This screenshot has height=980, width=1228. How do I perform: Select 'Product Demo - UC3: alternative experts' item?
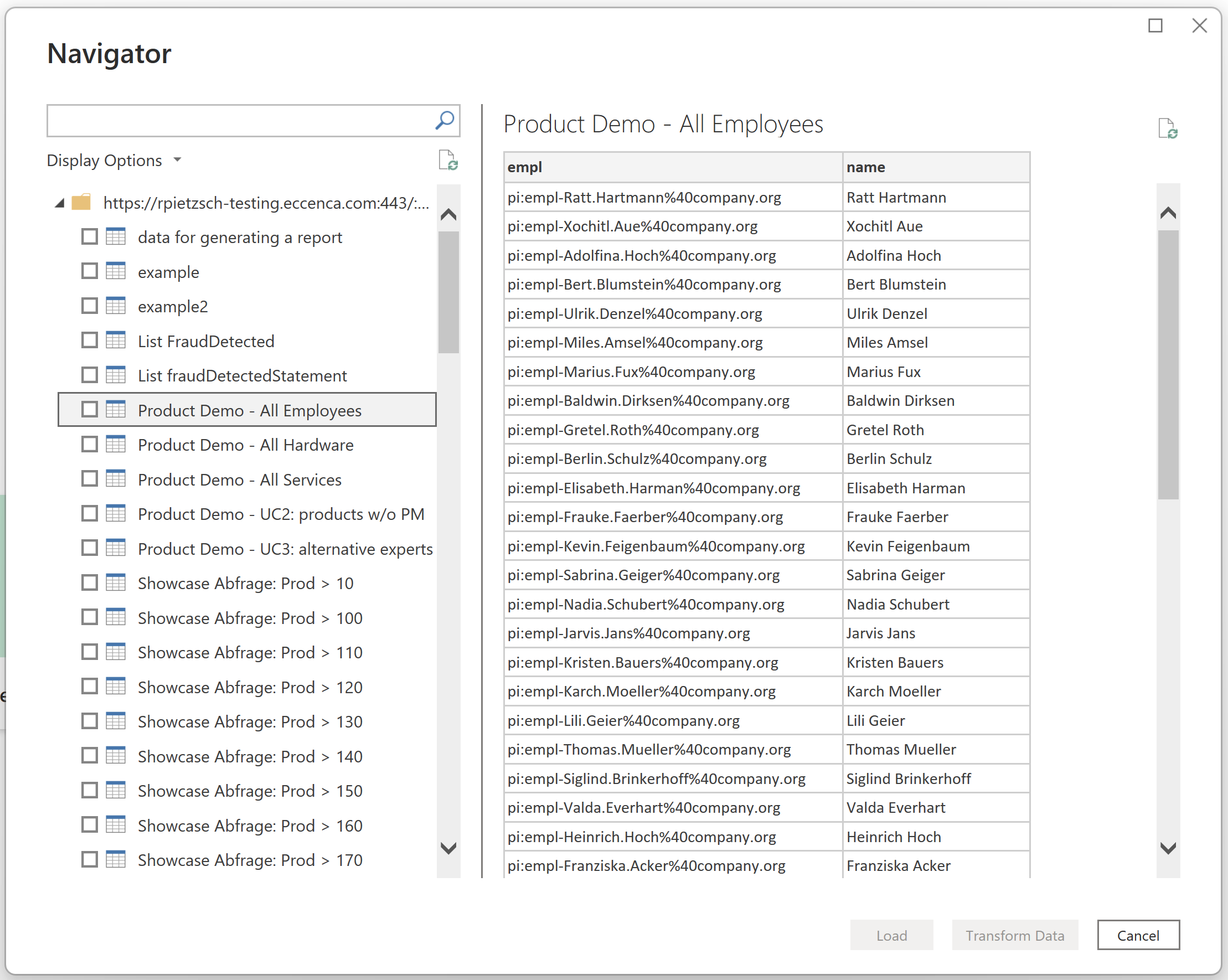pyautogui.click(x=285, y=549)
